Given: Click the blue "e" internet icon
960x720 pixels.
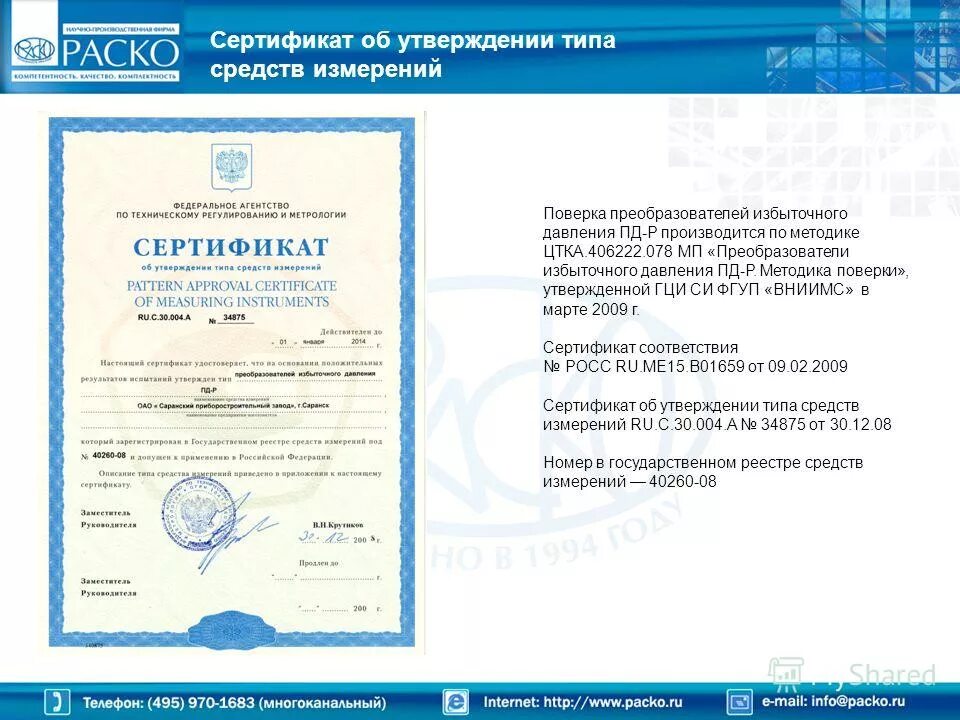Looking at the screenshot, I should click(456, 699).
